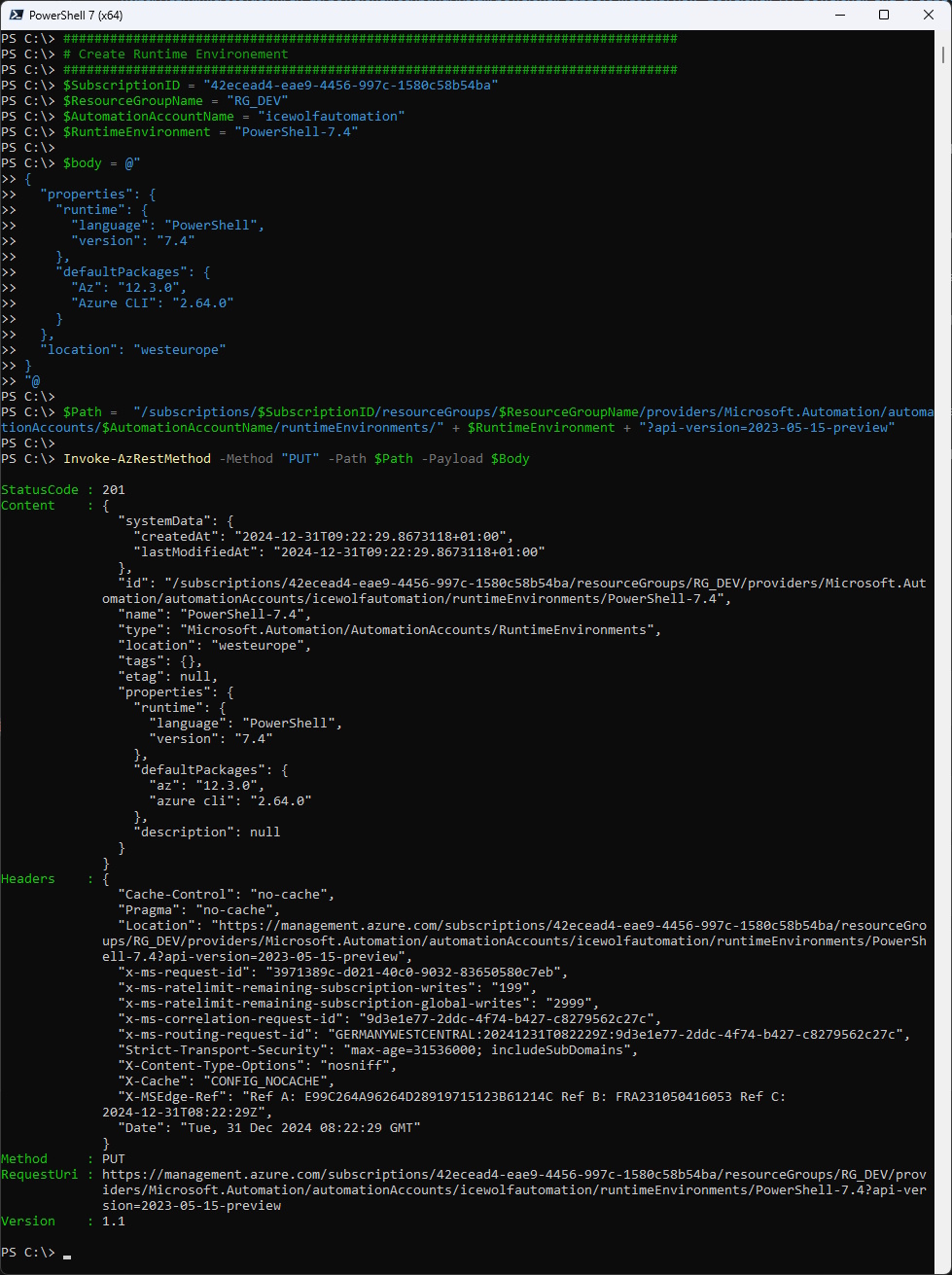
Task: Click the "Azure CLI": "2.64.0" line
Action: (153, 303)
